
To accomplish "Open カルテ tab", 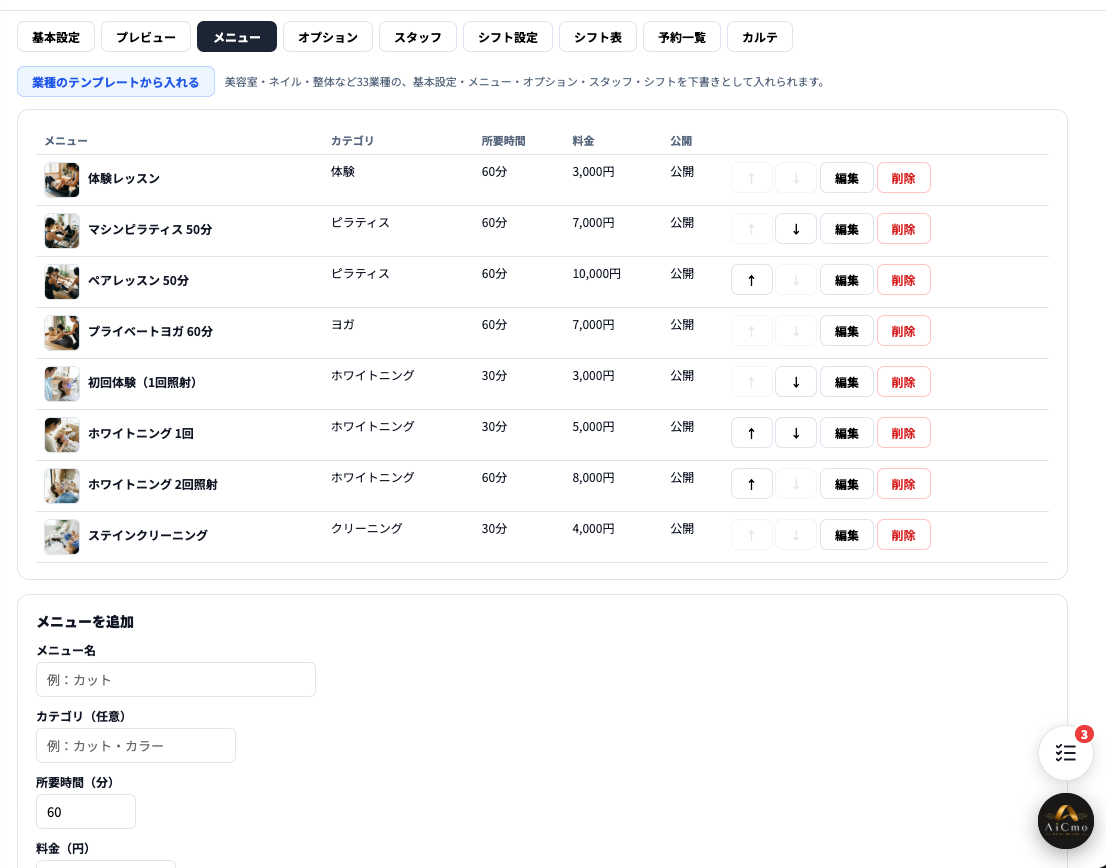I will [x=760, y=37].
